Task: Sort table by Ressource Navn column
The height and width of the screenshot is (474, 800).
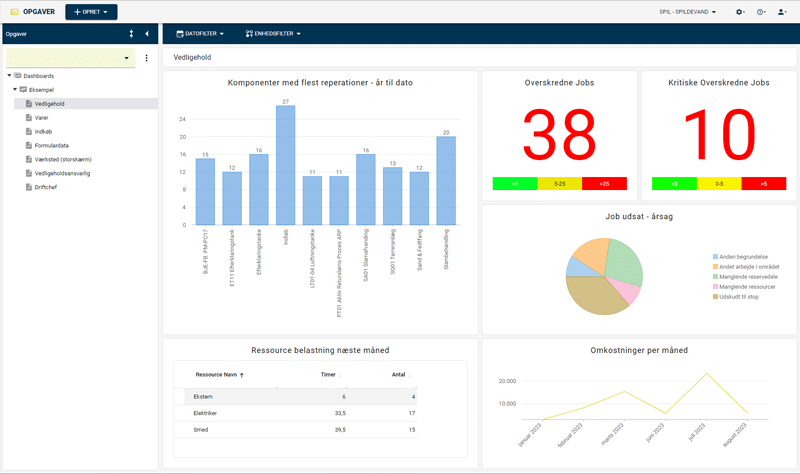Action: 220,375
